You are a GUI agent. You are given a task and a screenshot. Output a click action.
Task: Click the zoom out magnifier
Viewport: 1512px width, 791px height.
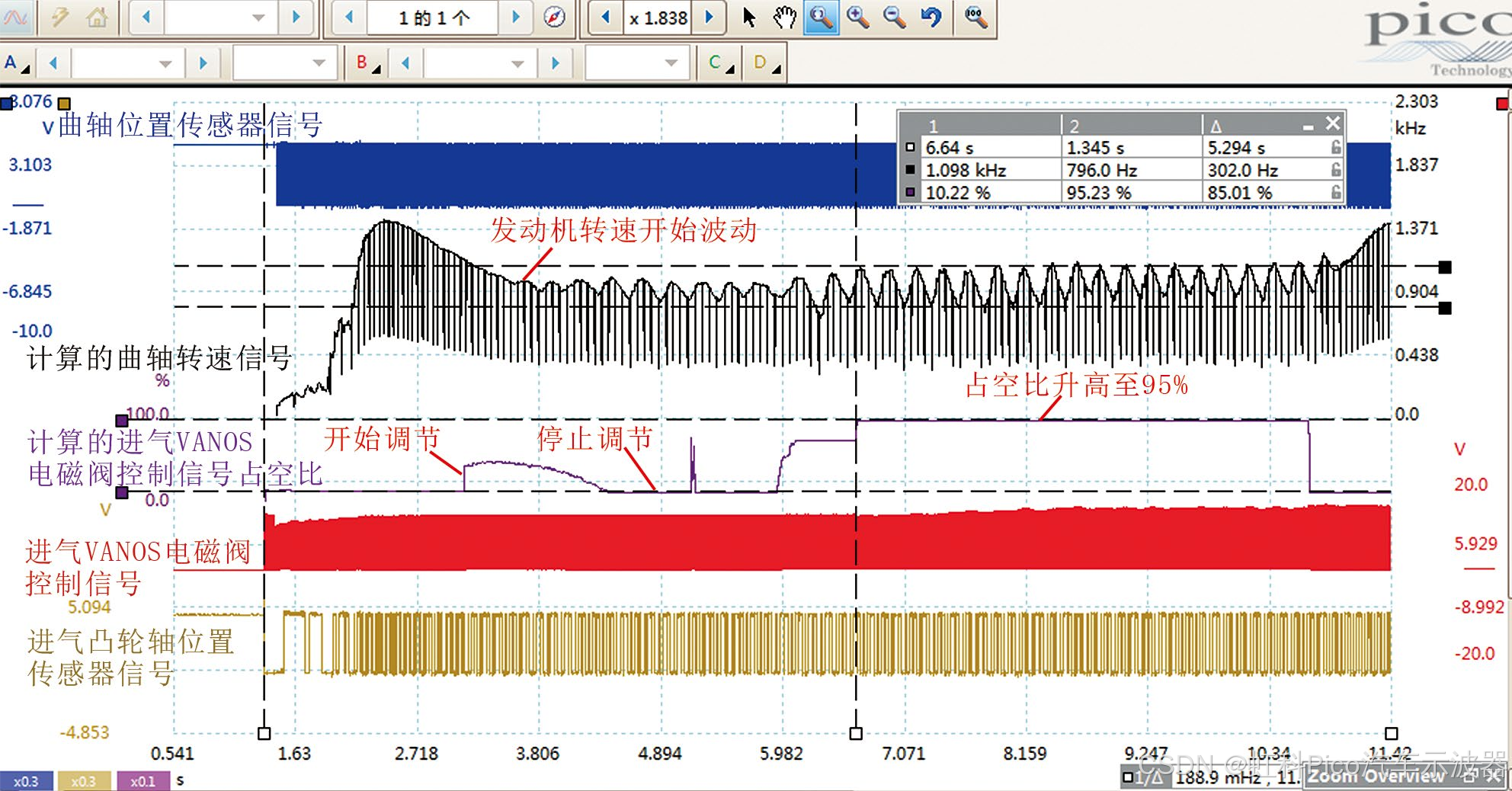[x=895, y=17]
